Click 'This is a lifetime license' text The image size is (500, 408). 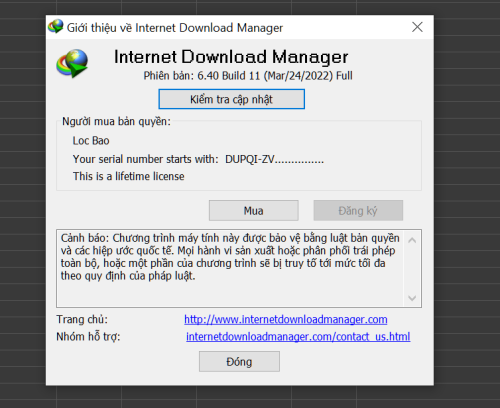129,176
